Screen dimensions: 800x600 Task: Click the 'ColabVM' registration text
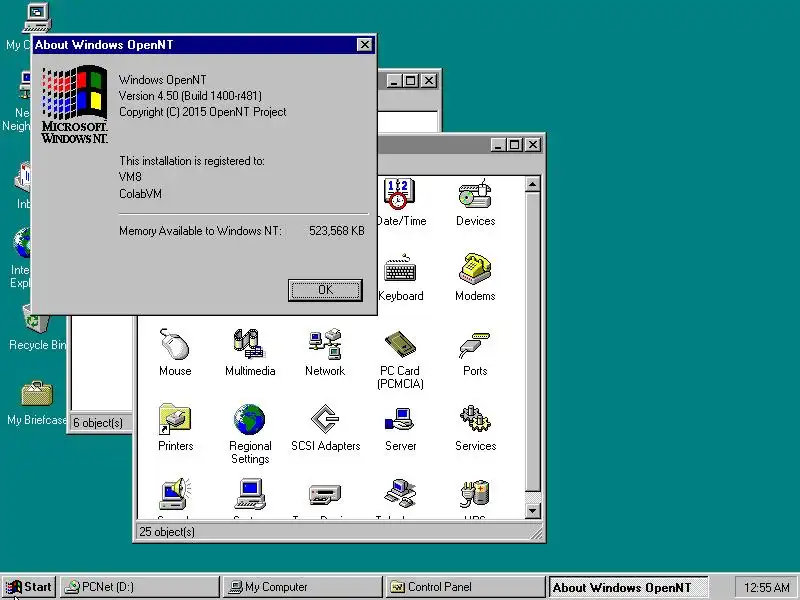140,194
